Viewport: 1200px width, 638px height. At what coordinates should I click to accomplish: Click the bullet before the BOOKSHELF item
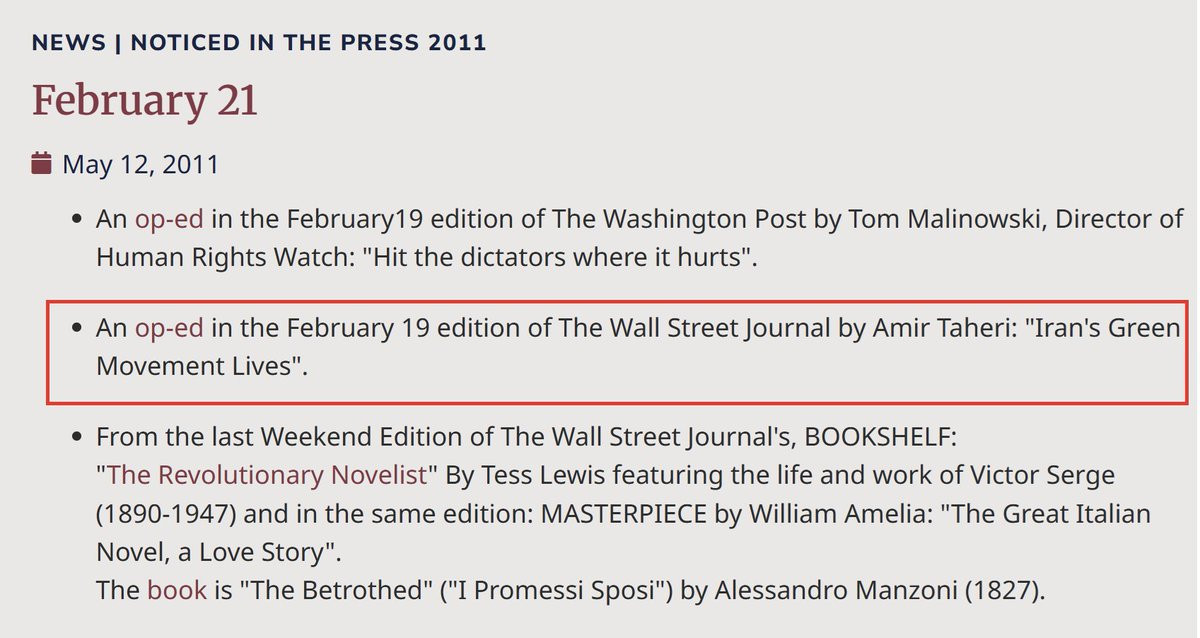click(x=77, y=438)
